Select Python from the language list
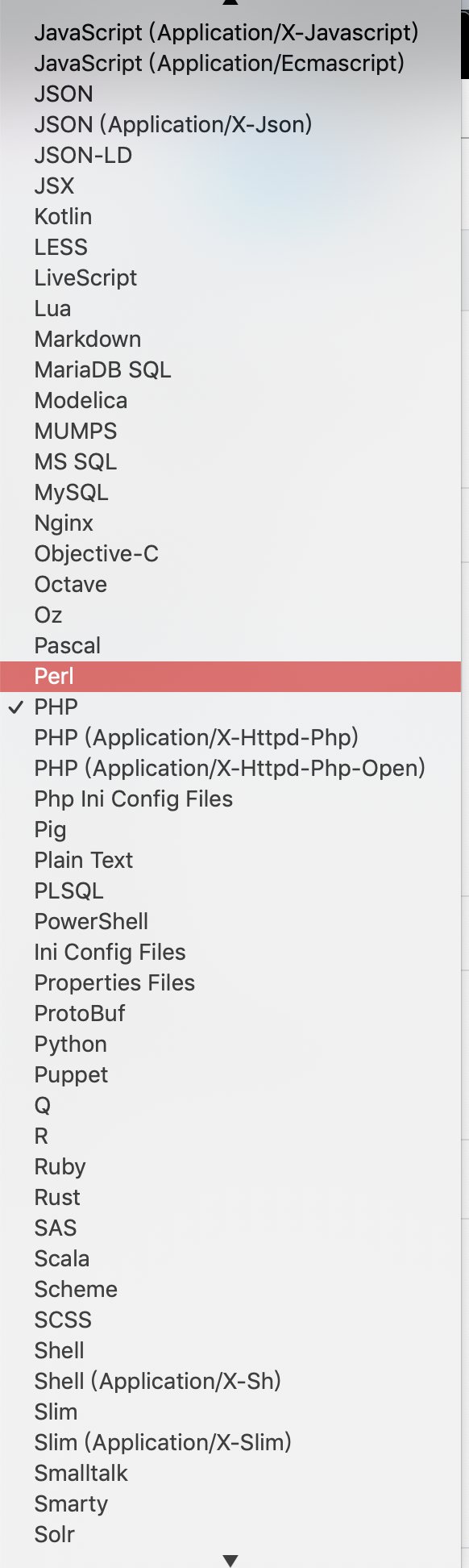The width and height of the screenshot is (469, 1568). tap(230, 1045)
